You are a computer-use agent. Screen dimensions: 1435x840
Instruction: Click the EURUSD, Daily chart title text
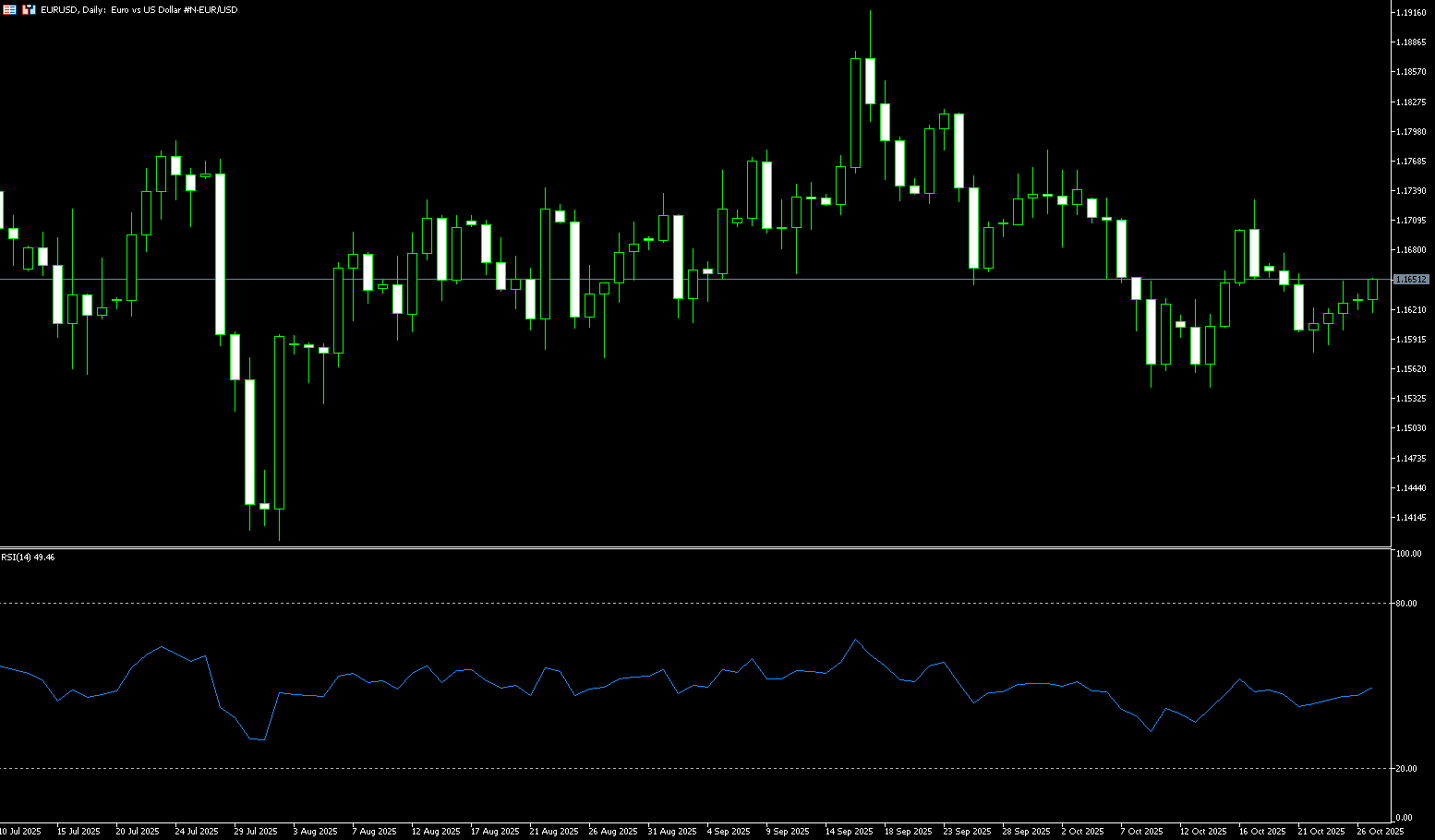pos(139,10)
